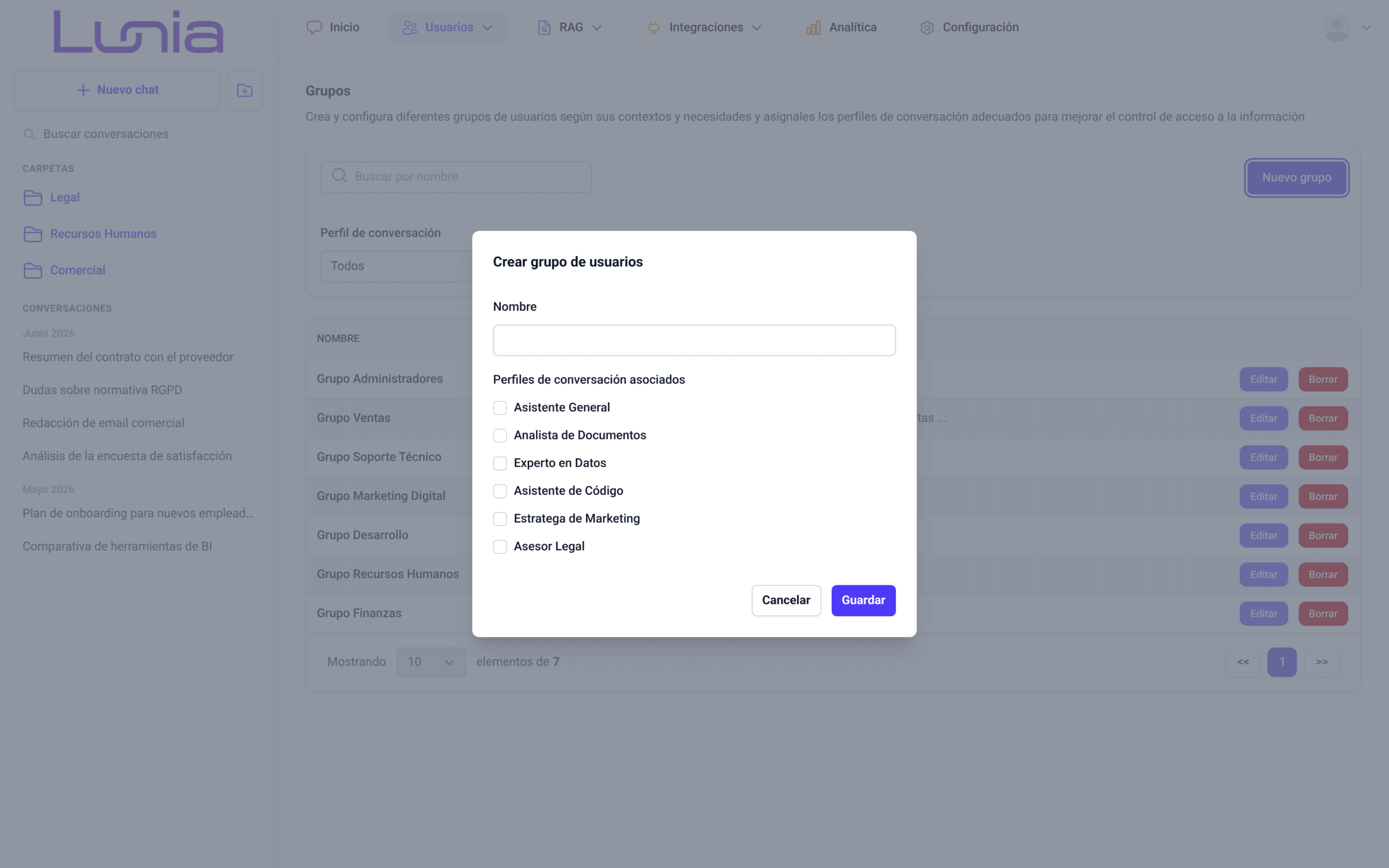Click the Lunia logo
Viewport: 1389px width, 868px height.
[138, 31]
